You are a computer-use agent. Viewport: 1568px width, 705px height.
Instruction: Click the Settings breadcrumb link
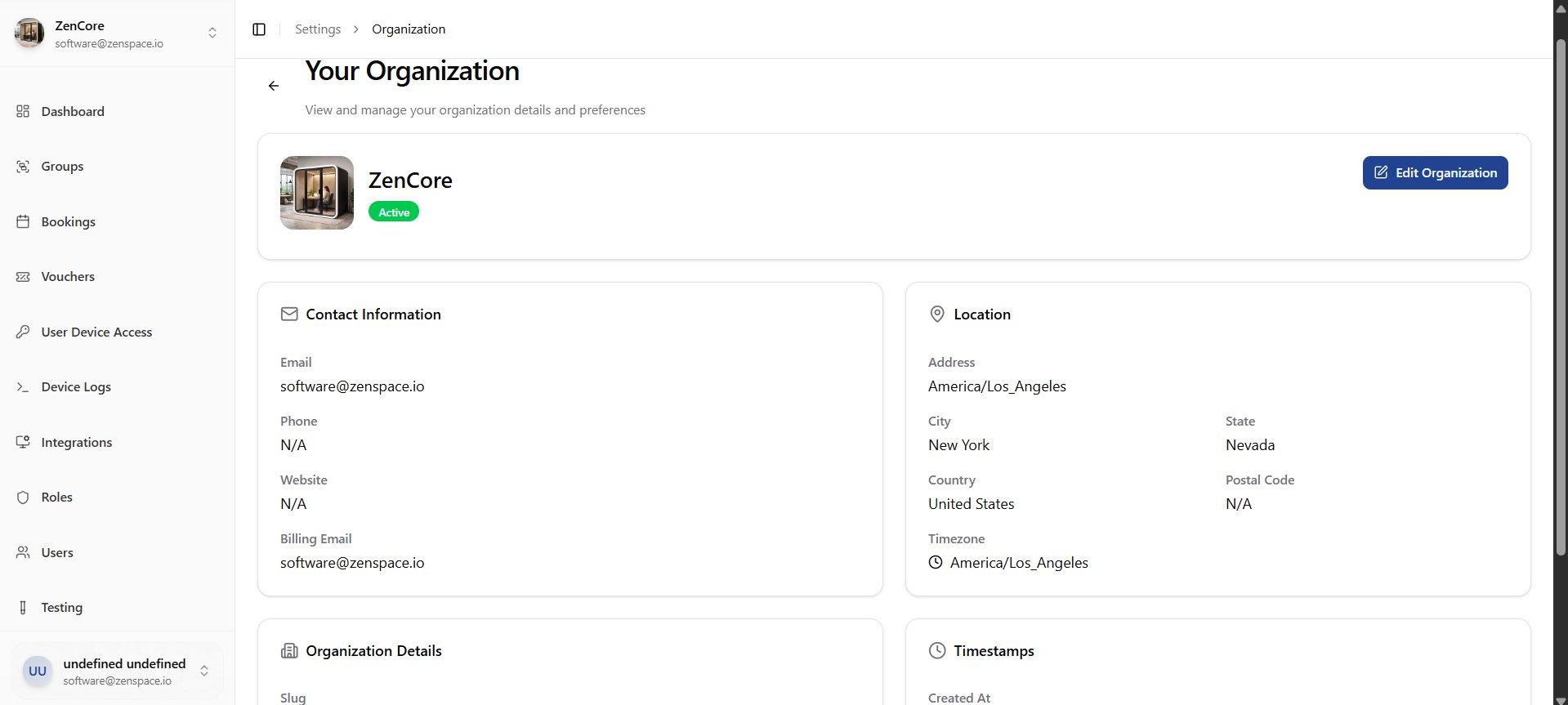point(318,29)
